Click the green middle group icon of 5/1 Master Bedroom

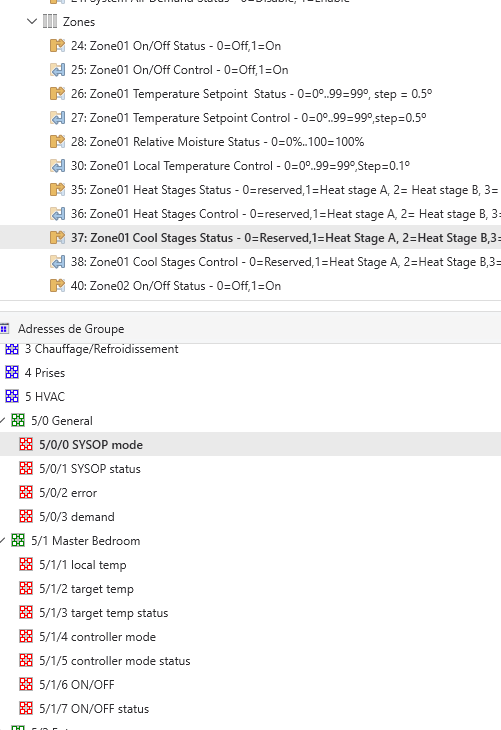pos(18,541)
